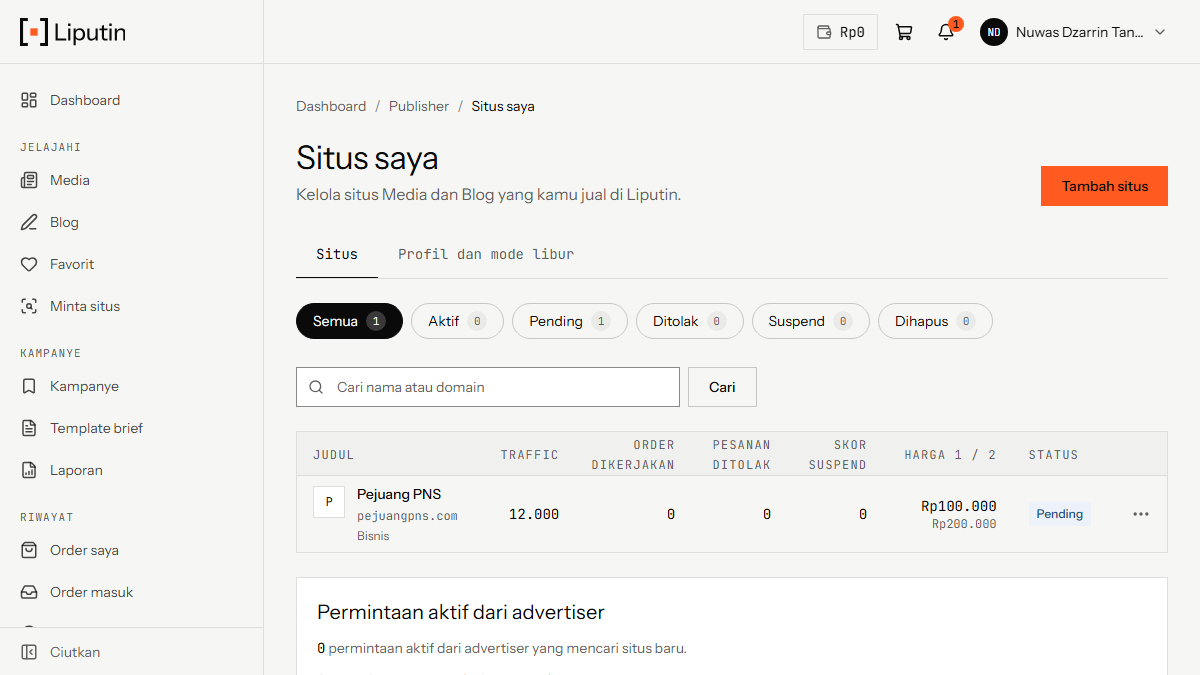Click the 12.000 traffic value
The height and width of the screenshot is (675, 1200).
[534, 514]
